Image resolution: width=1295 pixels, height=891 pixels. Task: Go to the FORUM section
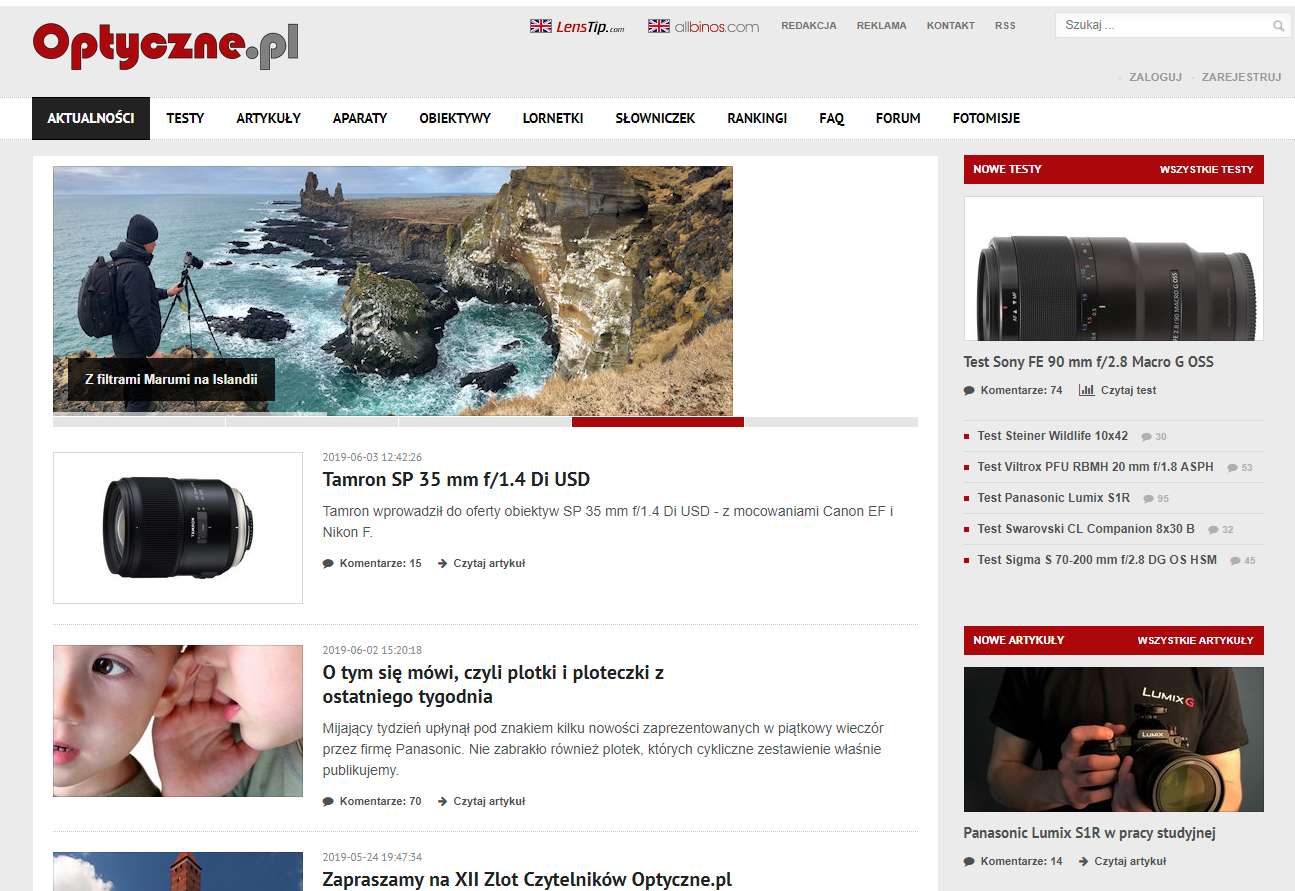click(898, 118)
